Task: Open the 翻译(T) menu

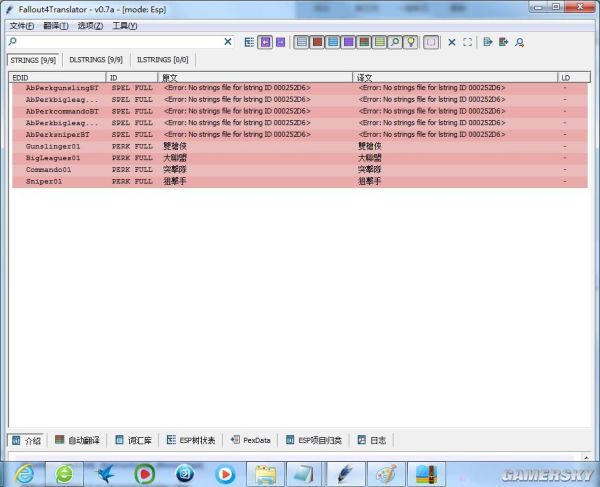Action: coord(56,26)
